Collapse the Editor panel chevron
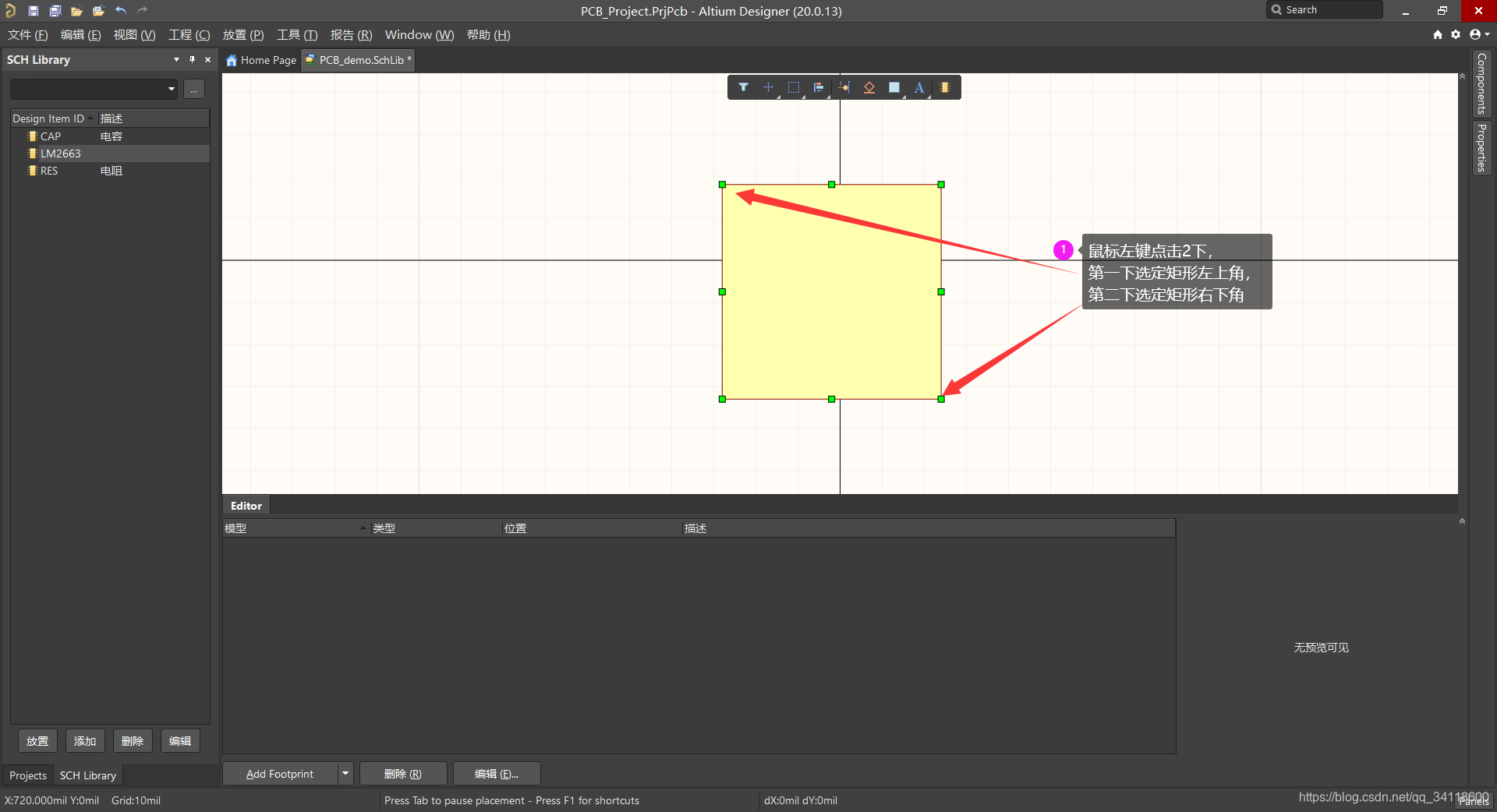This screenshot has height=812, width=1497. (x=1462, y=521)
